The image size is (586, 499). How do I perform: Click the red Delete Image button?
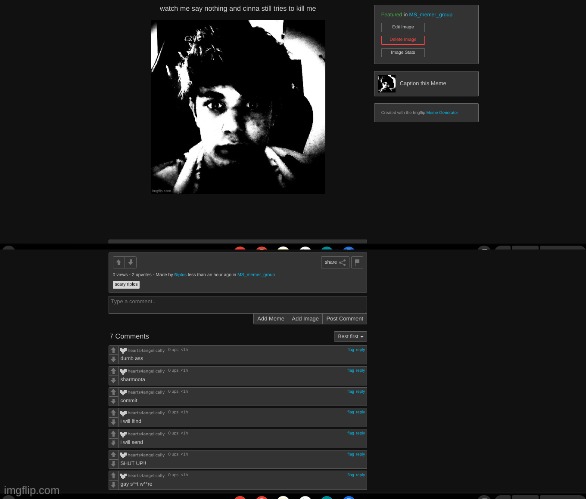(x=403, y=40)
